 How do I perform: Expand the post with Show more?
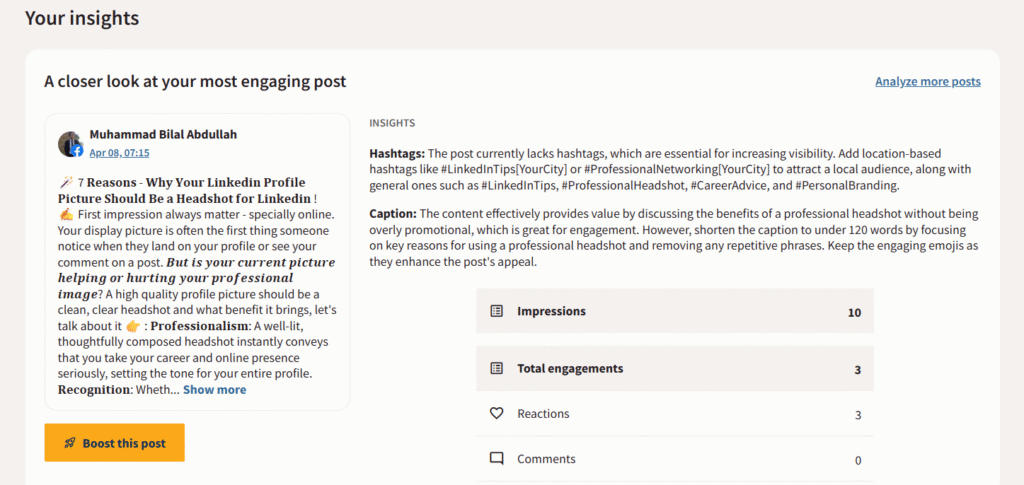pos(214,390)
